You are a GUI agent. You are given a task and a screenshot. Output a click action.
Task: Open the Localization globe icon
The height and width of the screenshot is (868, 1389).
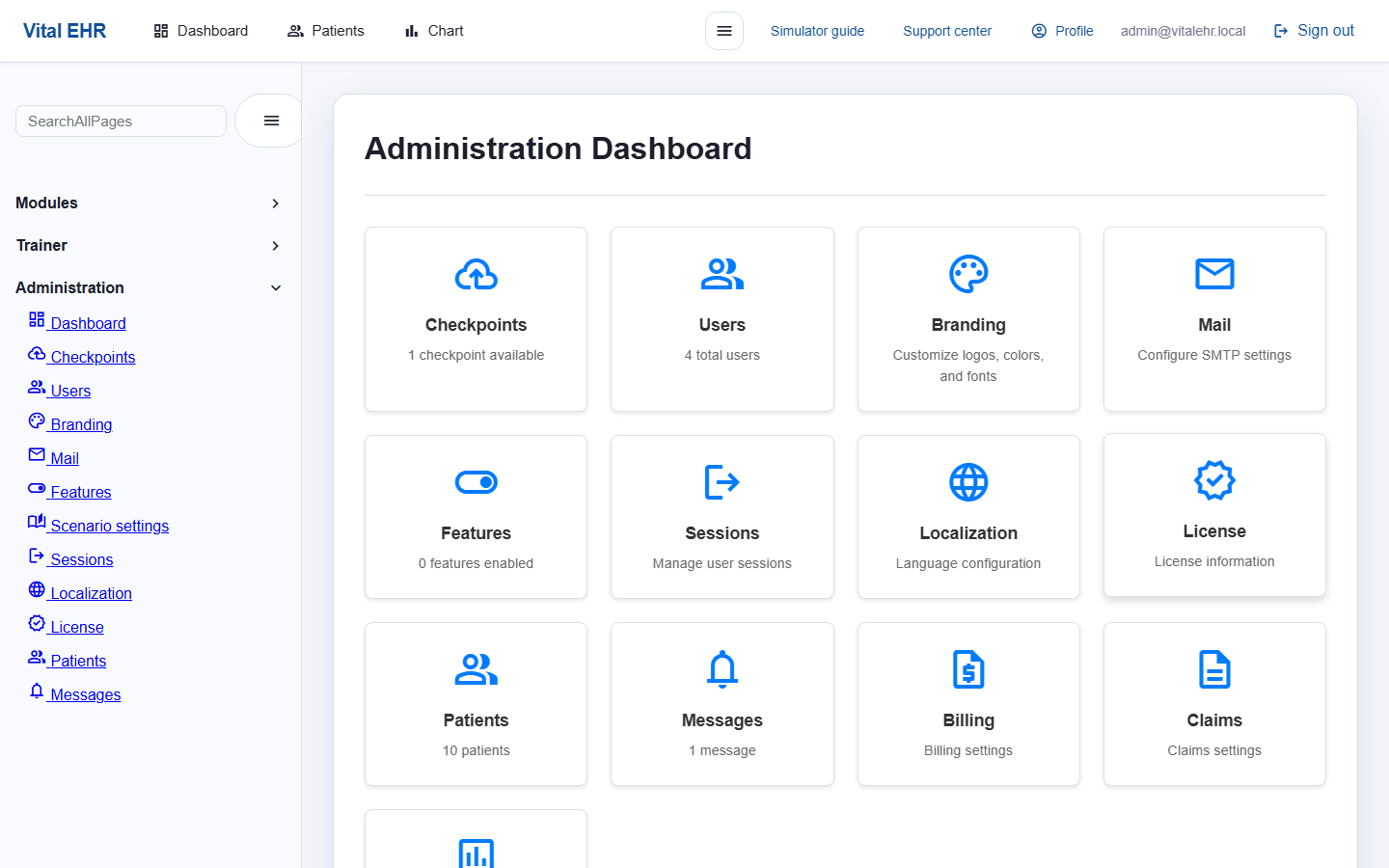[968, 481]
